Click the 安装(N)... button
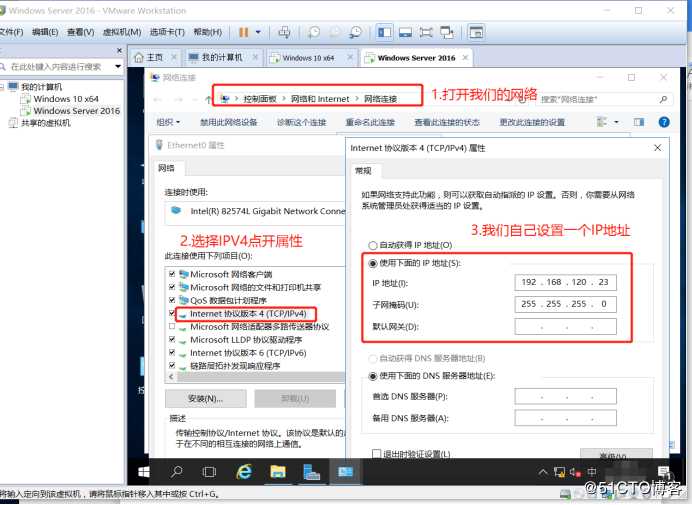 [x=206, y=399]
